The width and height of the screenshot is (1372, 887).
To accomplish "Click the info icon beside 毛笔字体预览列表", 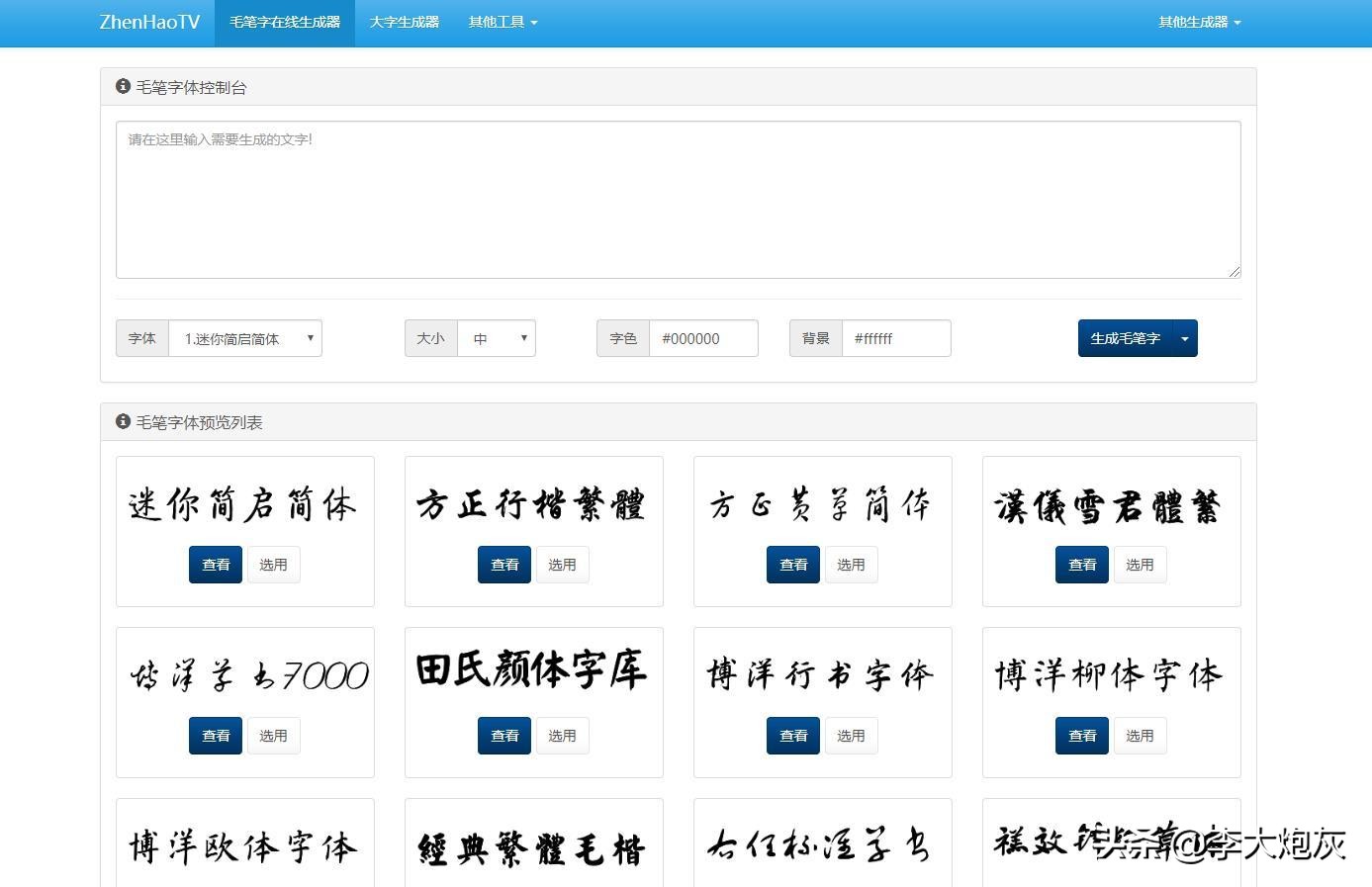I will tap(123, 421).
